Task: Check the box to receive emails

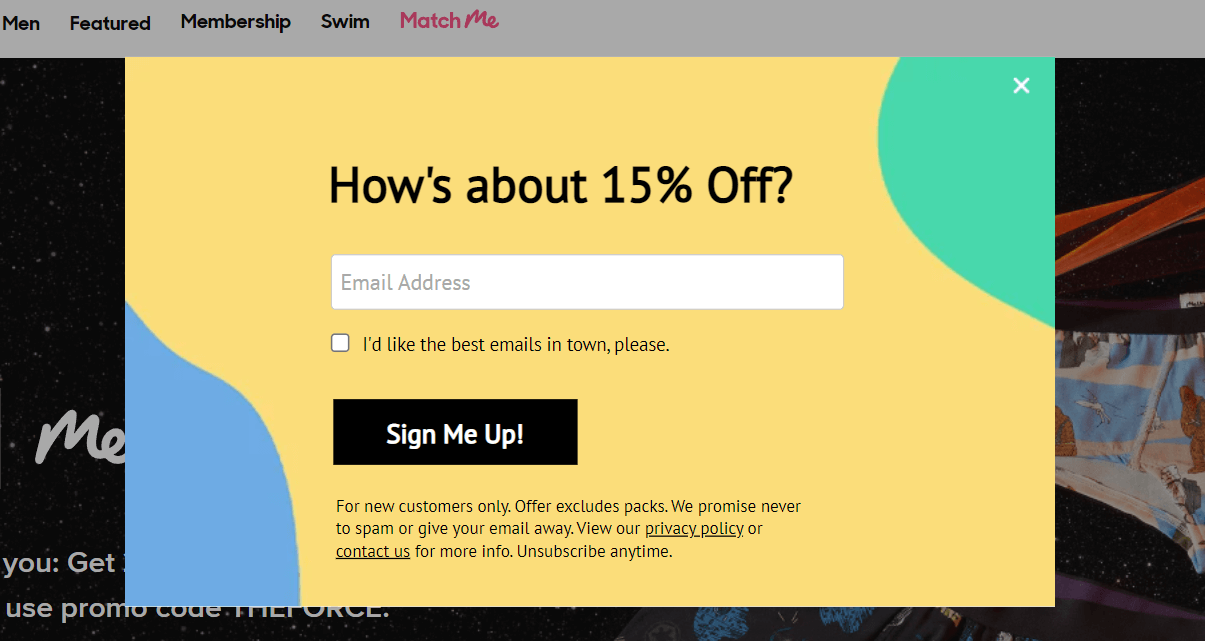Action: [340, 342]
